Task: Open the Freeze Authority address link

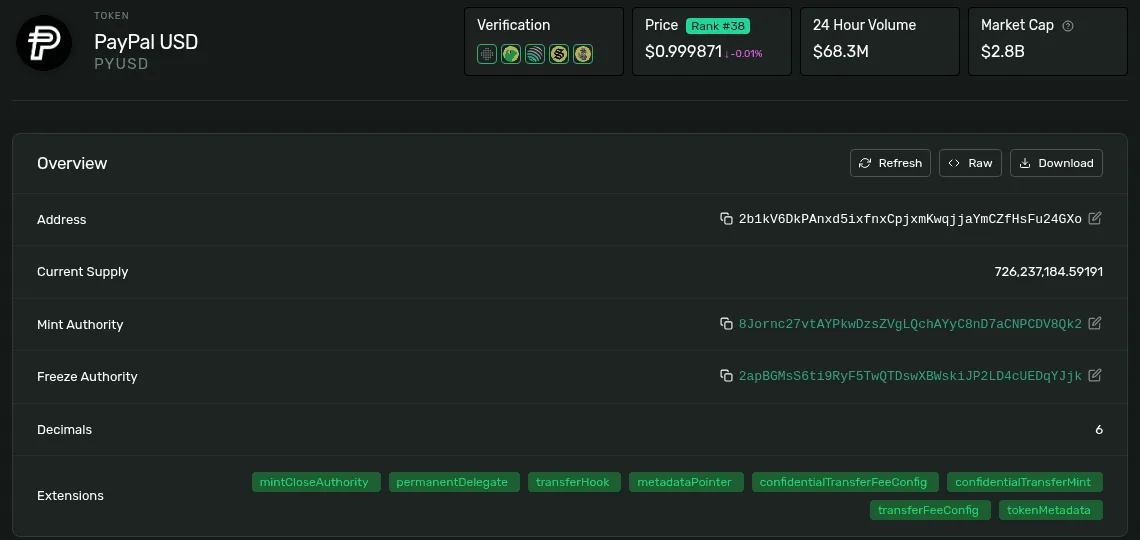Action: coord(910,376)
